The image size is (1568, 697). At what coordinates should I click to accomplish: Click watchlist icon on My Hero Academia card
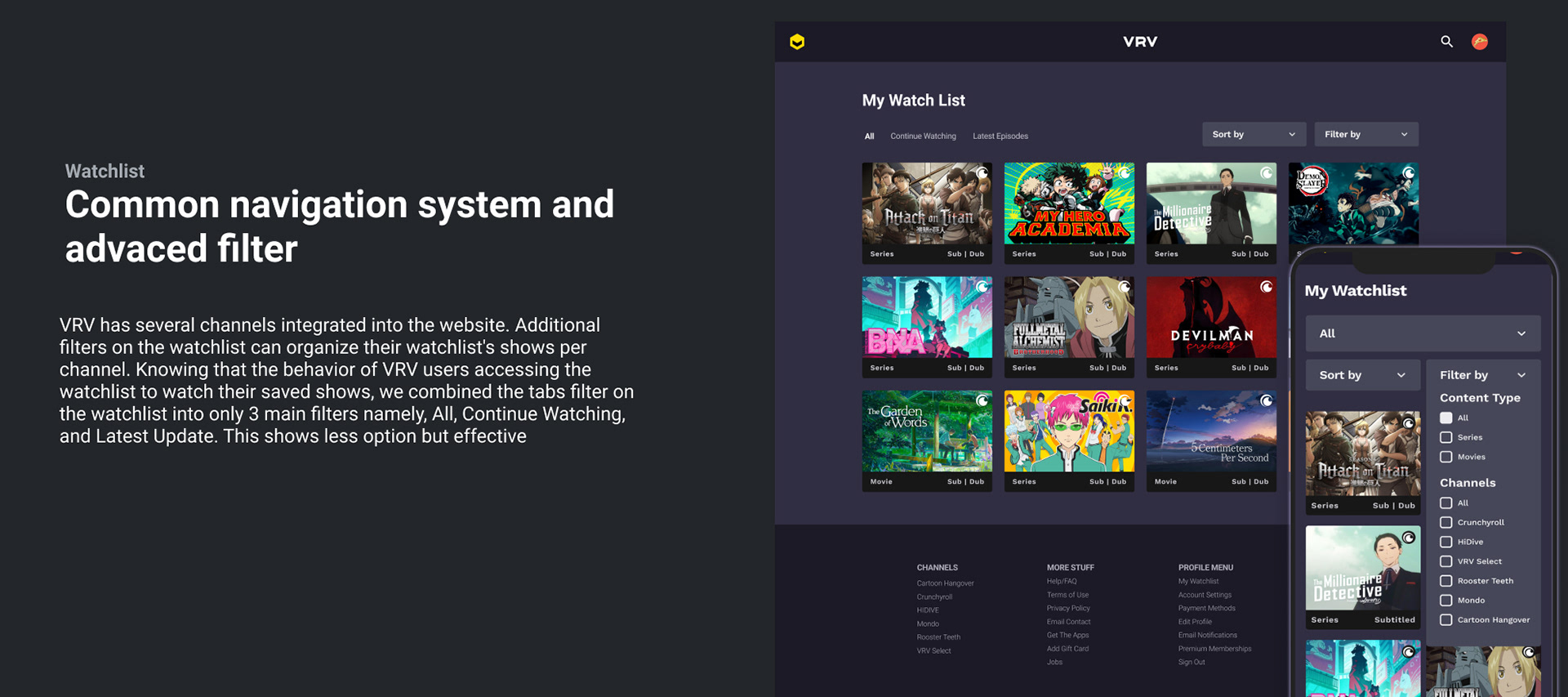1124,173
